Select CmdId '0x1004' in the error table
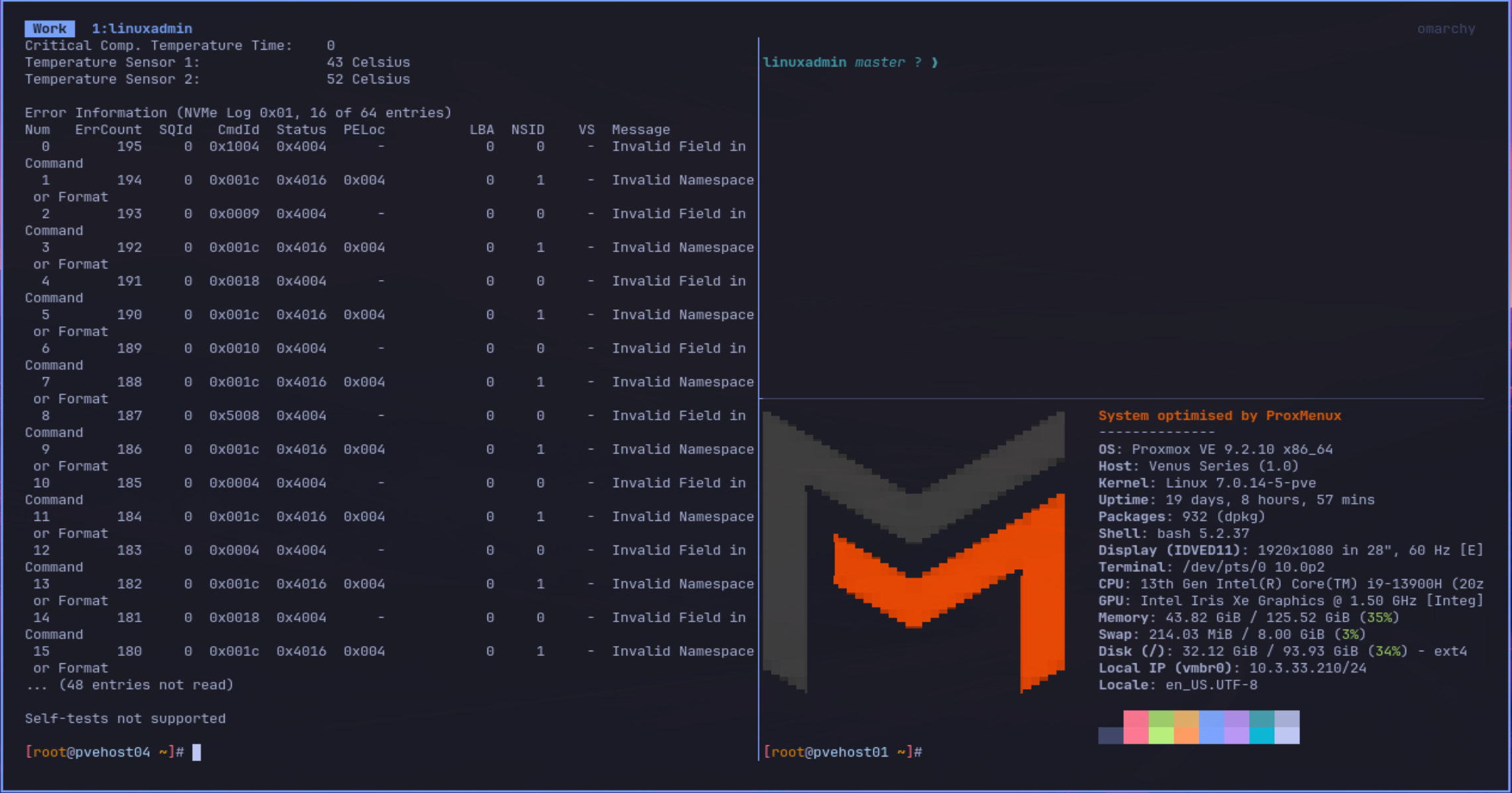The width and height of the screenshot is (1512, 793). (x=234, y=146)
